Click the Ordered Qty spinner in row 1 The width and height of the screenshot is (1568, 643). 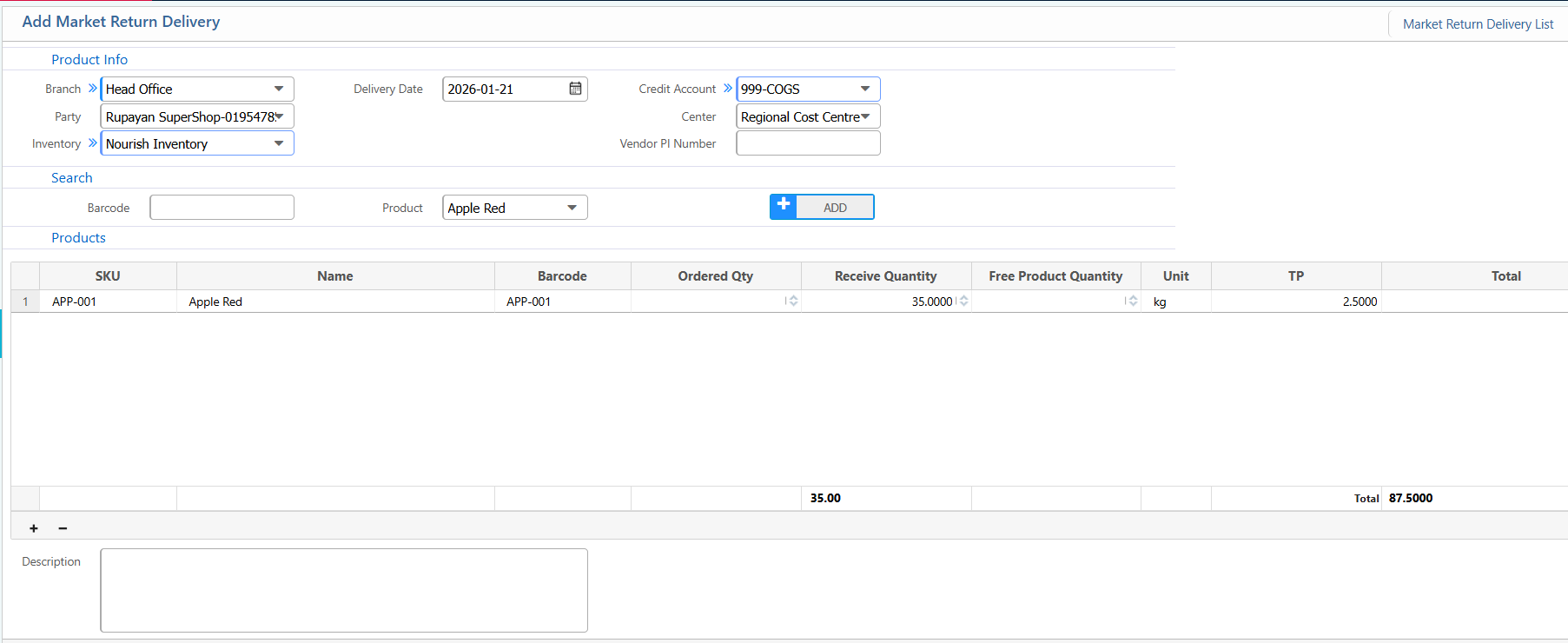pyautogui.click(x=793, y=301)
